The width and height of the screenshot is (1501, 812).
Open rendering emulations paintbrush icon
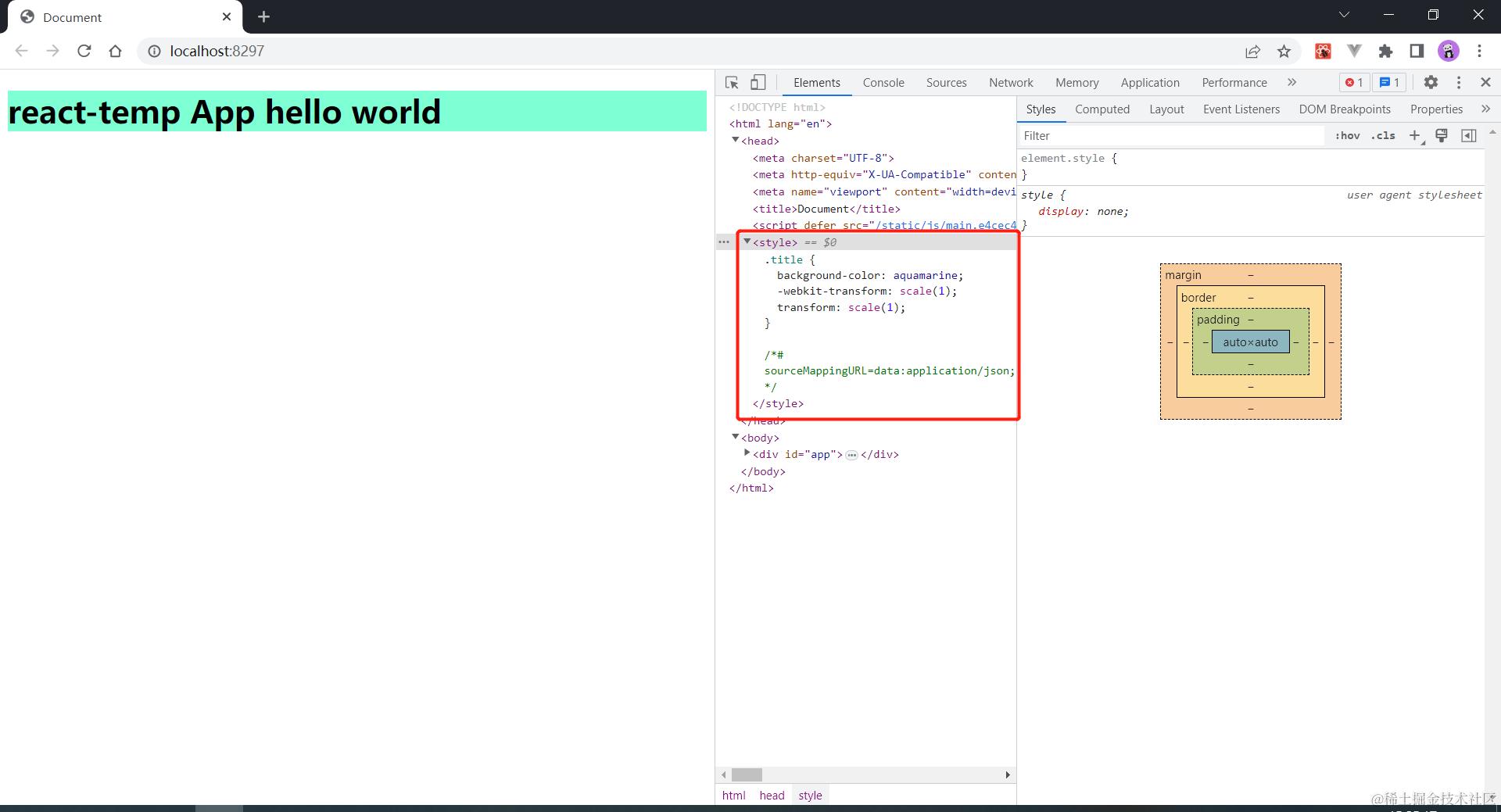pos(1442,136)
